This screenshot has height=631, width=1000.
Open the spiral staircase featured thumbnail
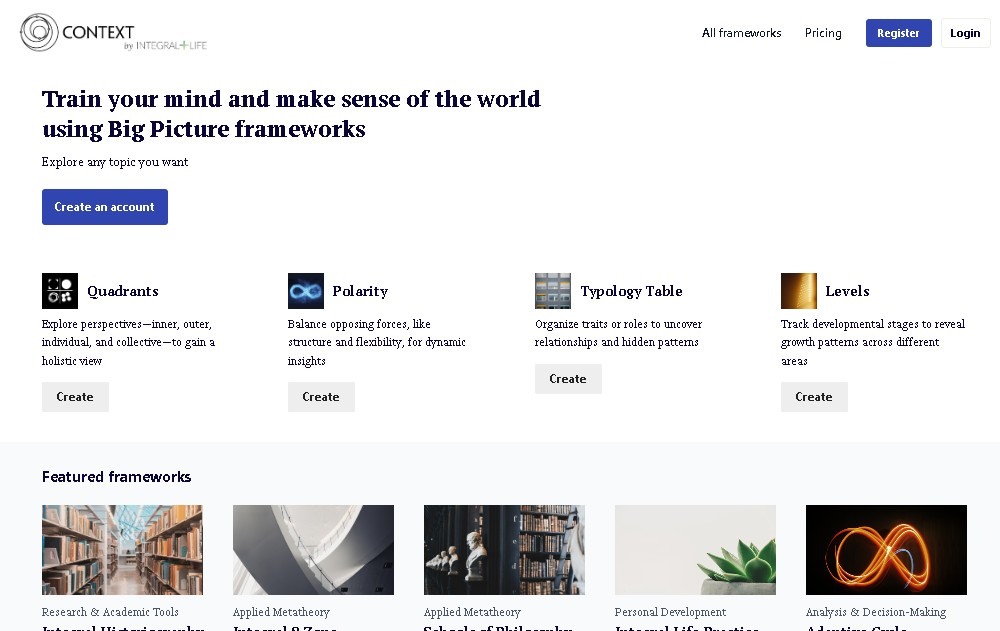point(313,550)
